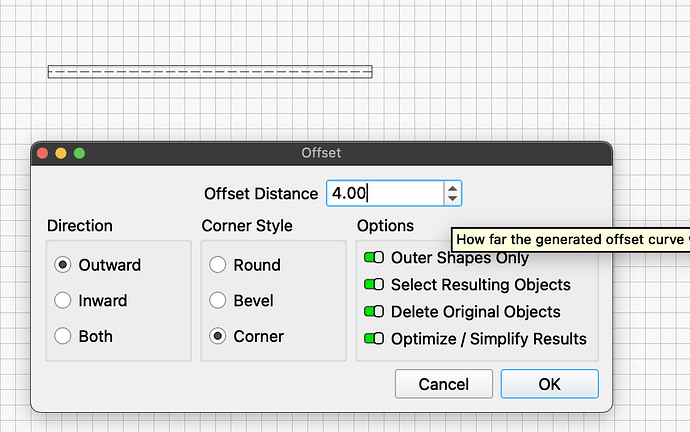Pick the Round corner style
Screen dimensions: 690x432
217,265
